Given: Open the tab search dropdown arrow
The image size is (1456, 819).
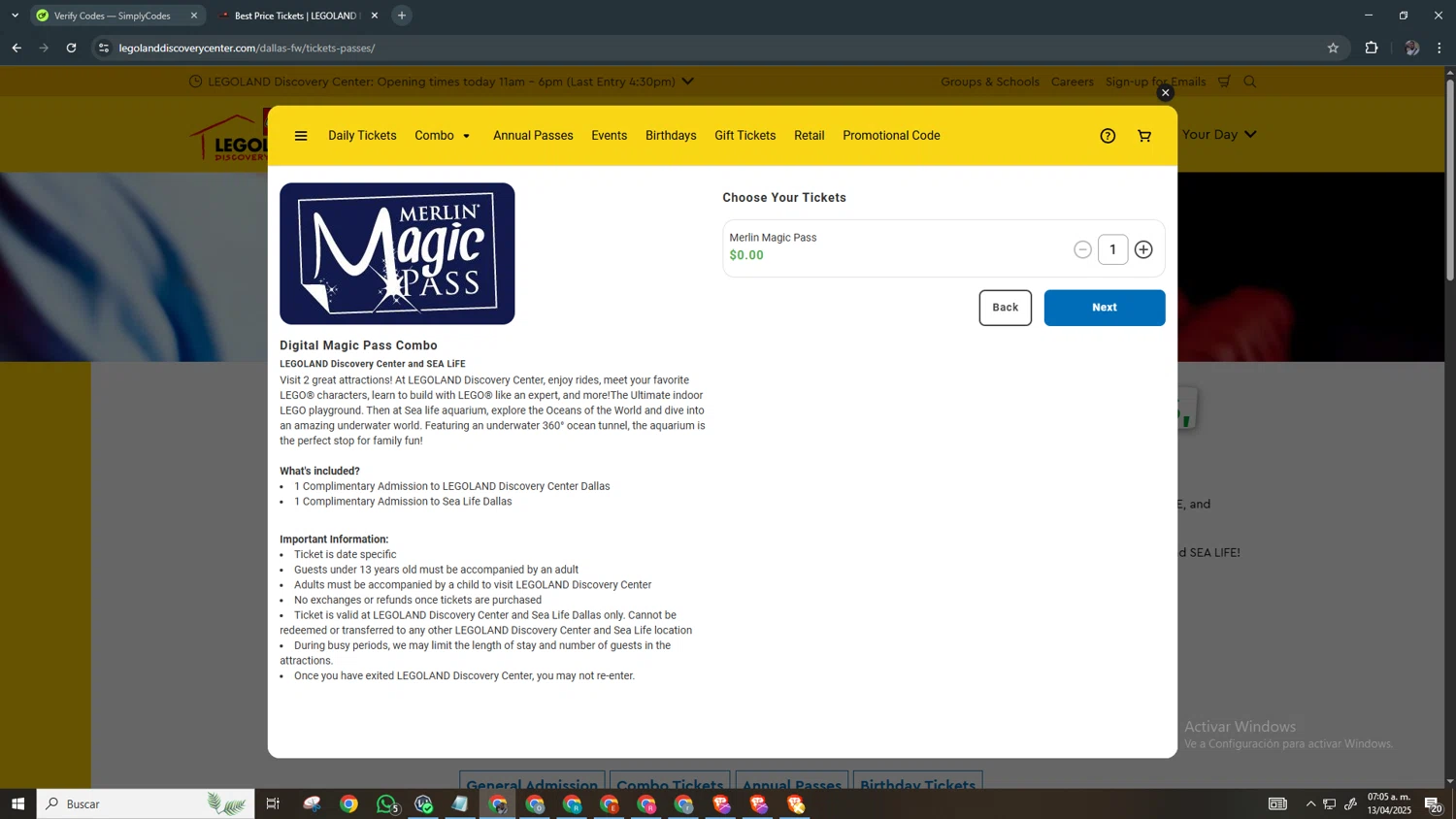Looking at the screenshot, I should pos(15,16).
